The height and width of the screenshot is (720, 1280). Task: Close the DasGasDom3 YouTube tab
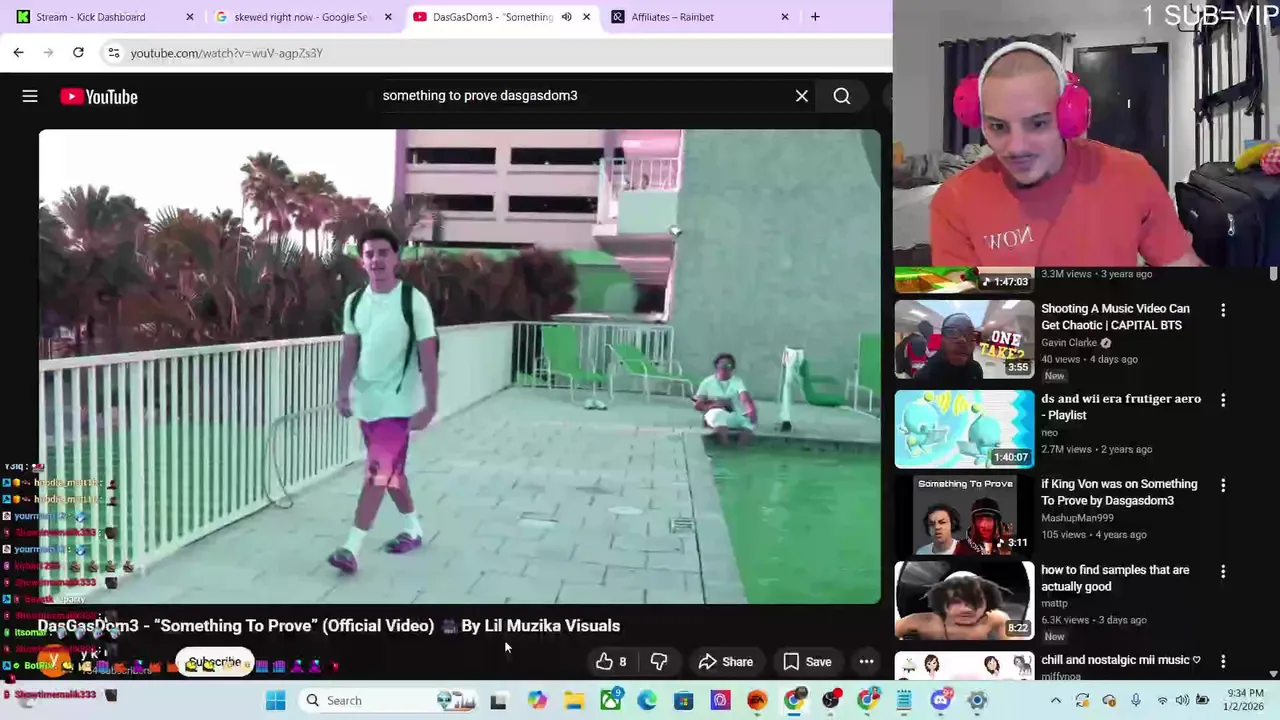pos(586,17)
